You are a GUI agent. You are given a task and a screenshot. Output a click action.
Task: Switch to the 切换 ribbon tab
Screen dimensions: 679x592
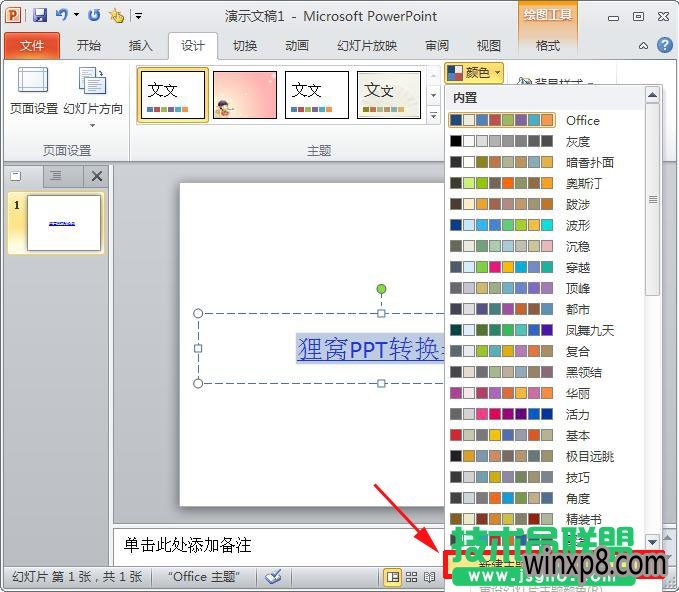(245, 45)
